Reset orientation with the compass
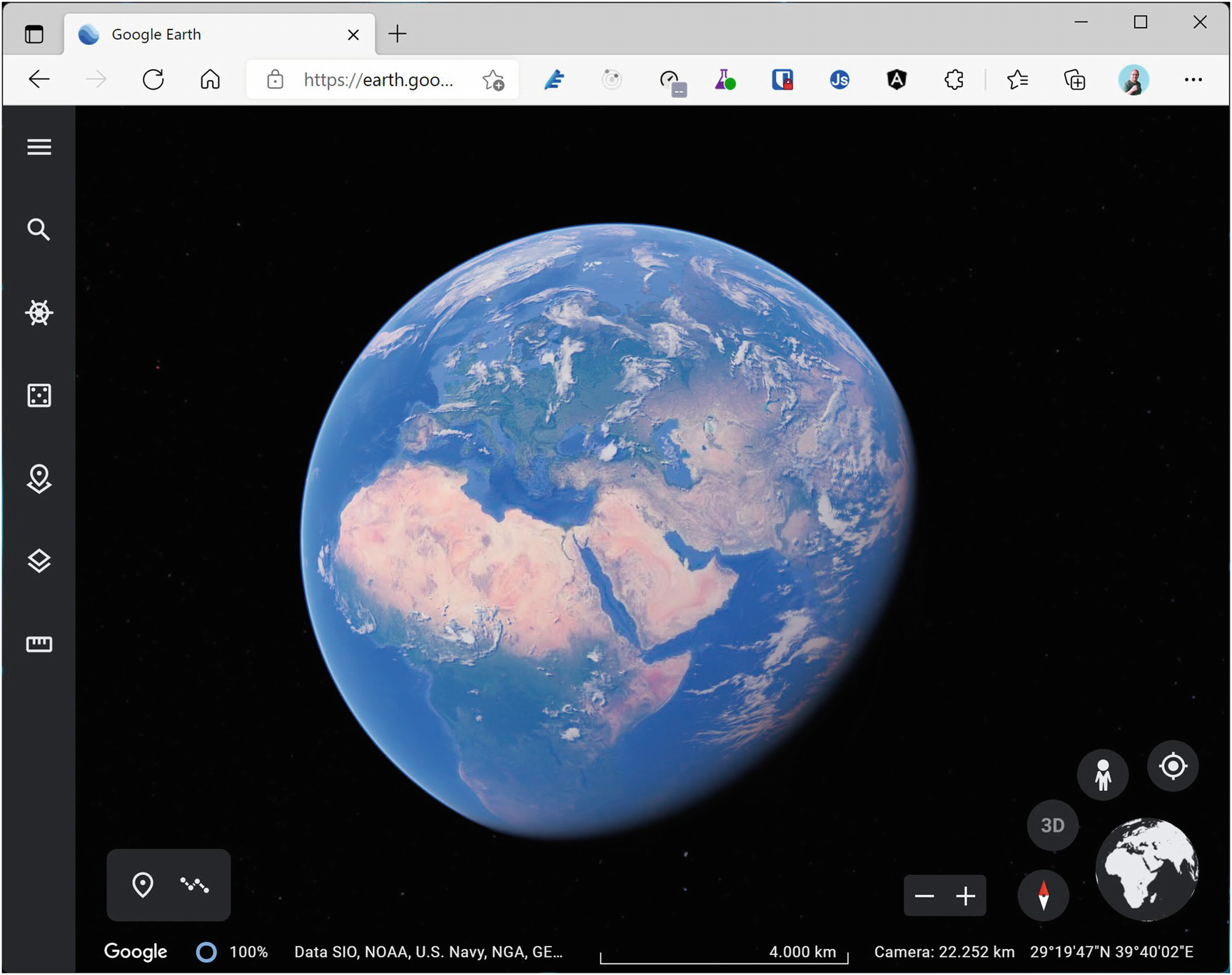Image resolution: width=1232 pixels, height=975 pixels. [x=1043, y=895]
